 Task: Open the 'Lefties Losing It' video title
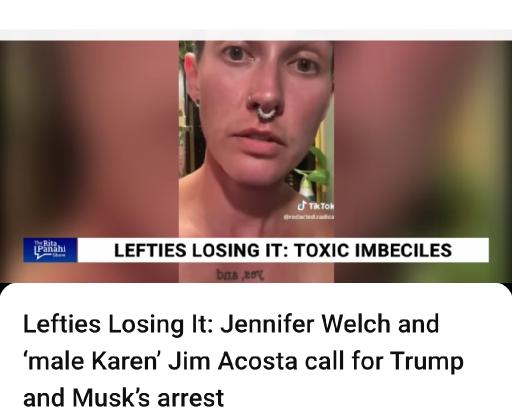pos(243,361)
